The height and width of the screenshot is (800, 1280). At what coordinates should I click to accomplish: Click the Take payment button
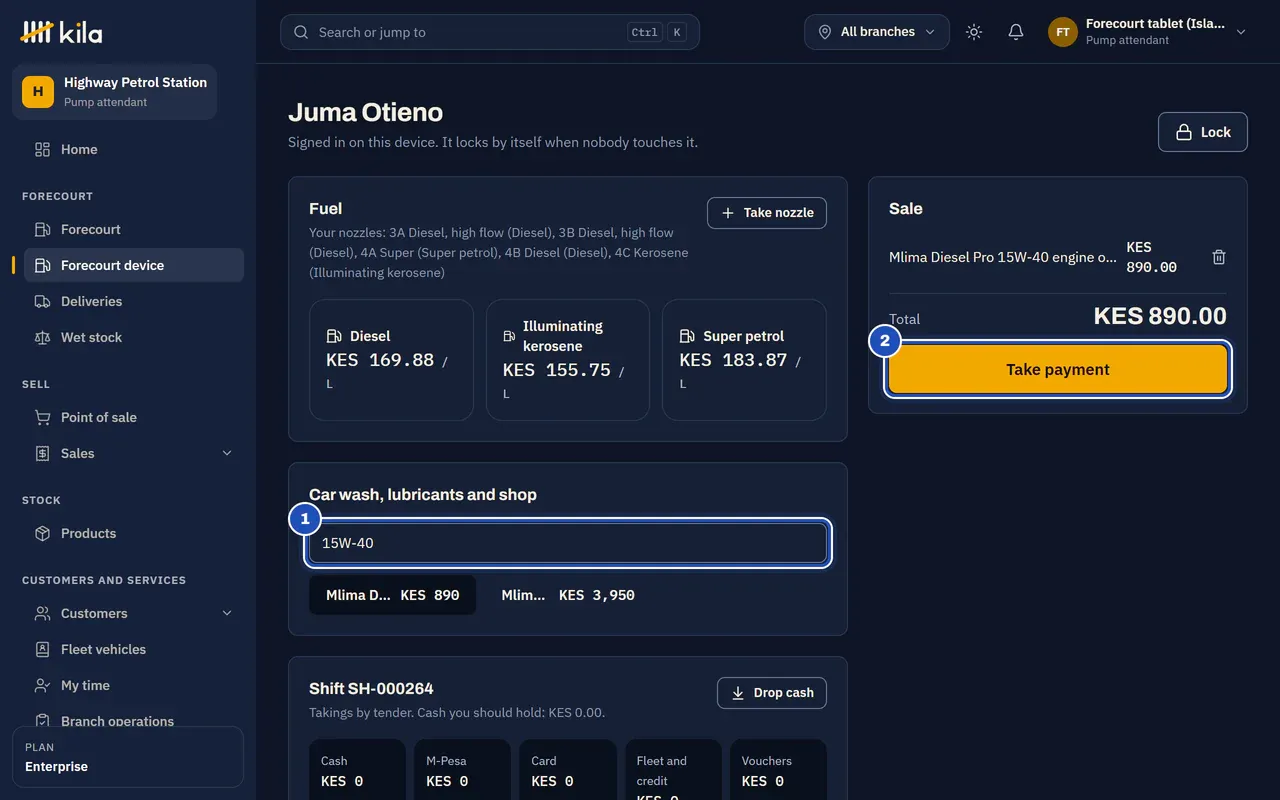pyautogui.click(x=1058, y=369)
